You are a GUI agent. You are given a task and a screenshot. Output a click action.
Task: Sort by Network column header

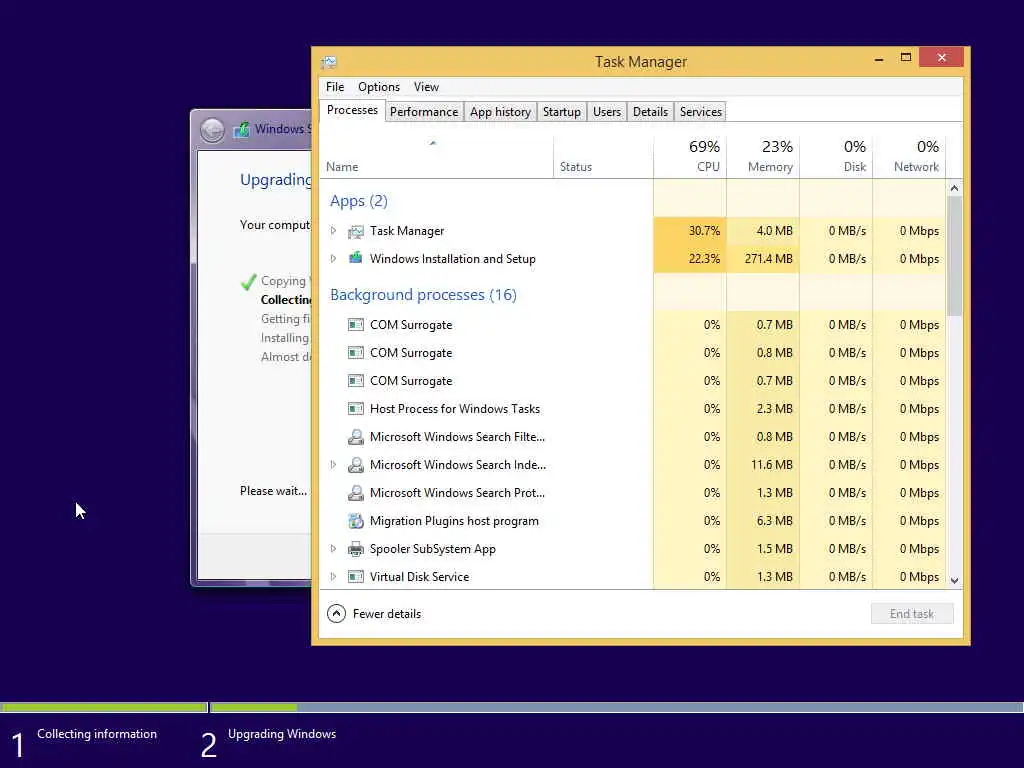point(909,157)
